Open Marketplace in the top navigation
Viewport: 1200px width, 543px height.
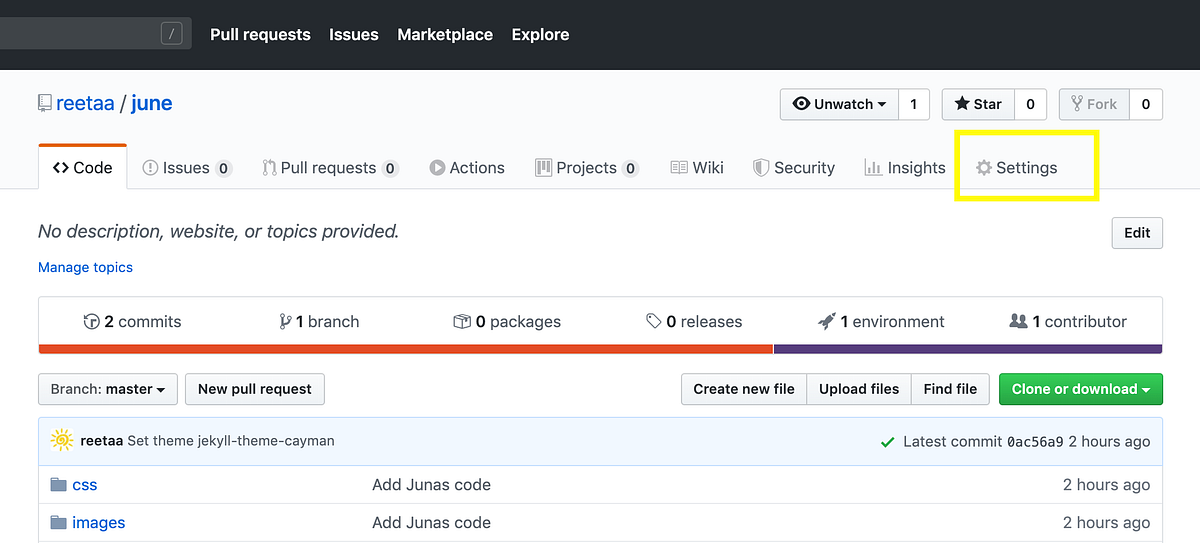(x=445, y=34)
